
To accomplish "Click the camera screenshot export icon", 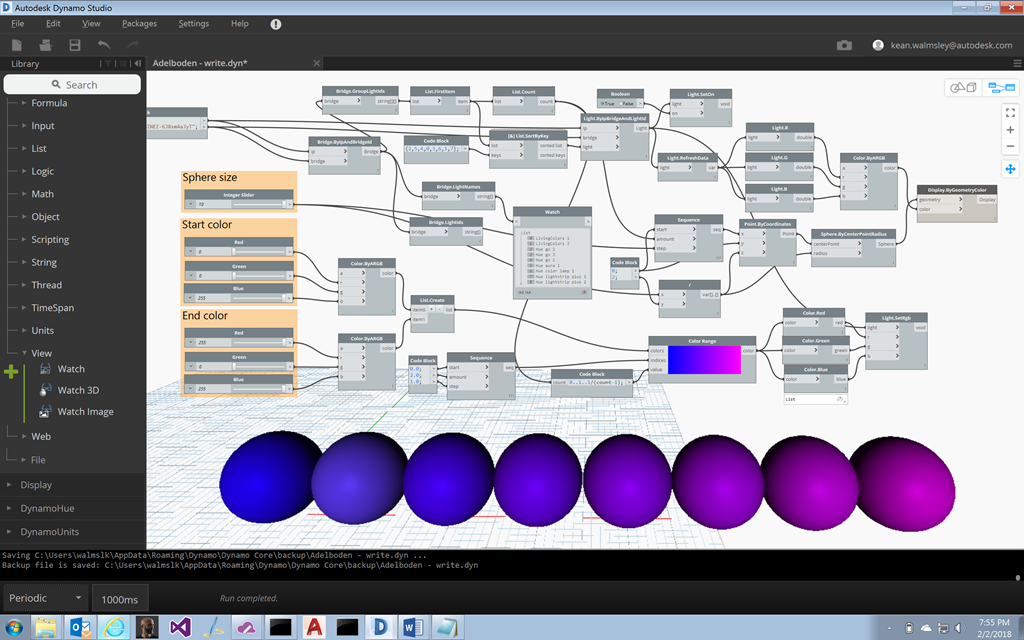I will (x=845, y=45).
